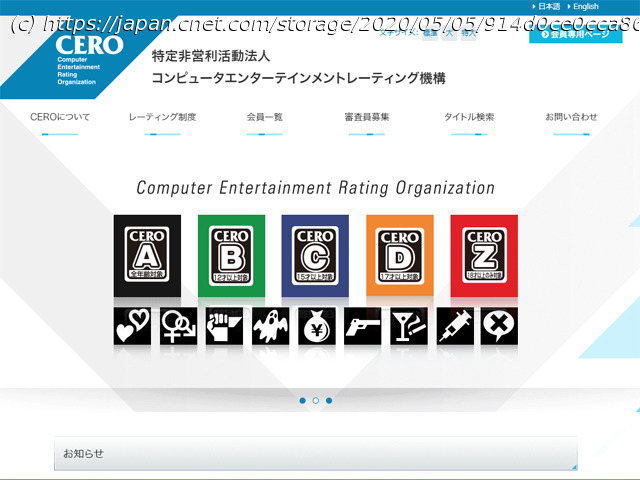Click the green CERO B rating mark
640x480 pixels.
click(x=231, y=256)
